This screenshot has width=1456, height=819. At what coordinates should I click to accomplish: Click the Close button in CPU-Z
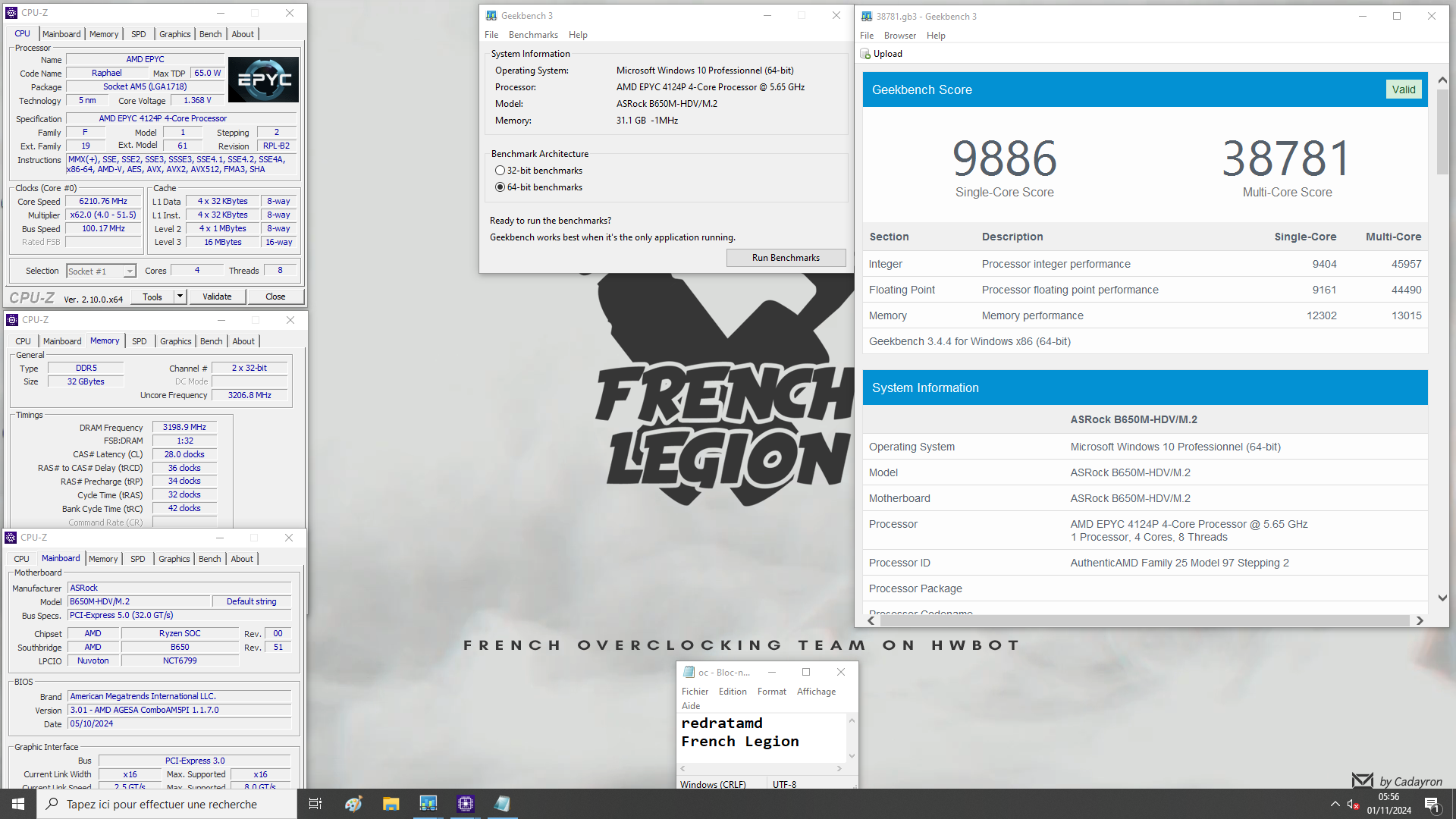tap(275, 297)
